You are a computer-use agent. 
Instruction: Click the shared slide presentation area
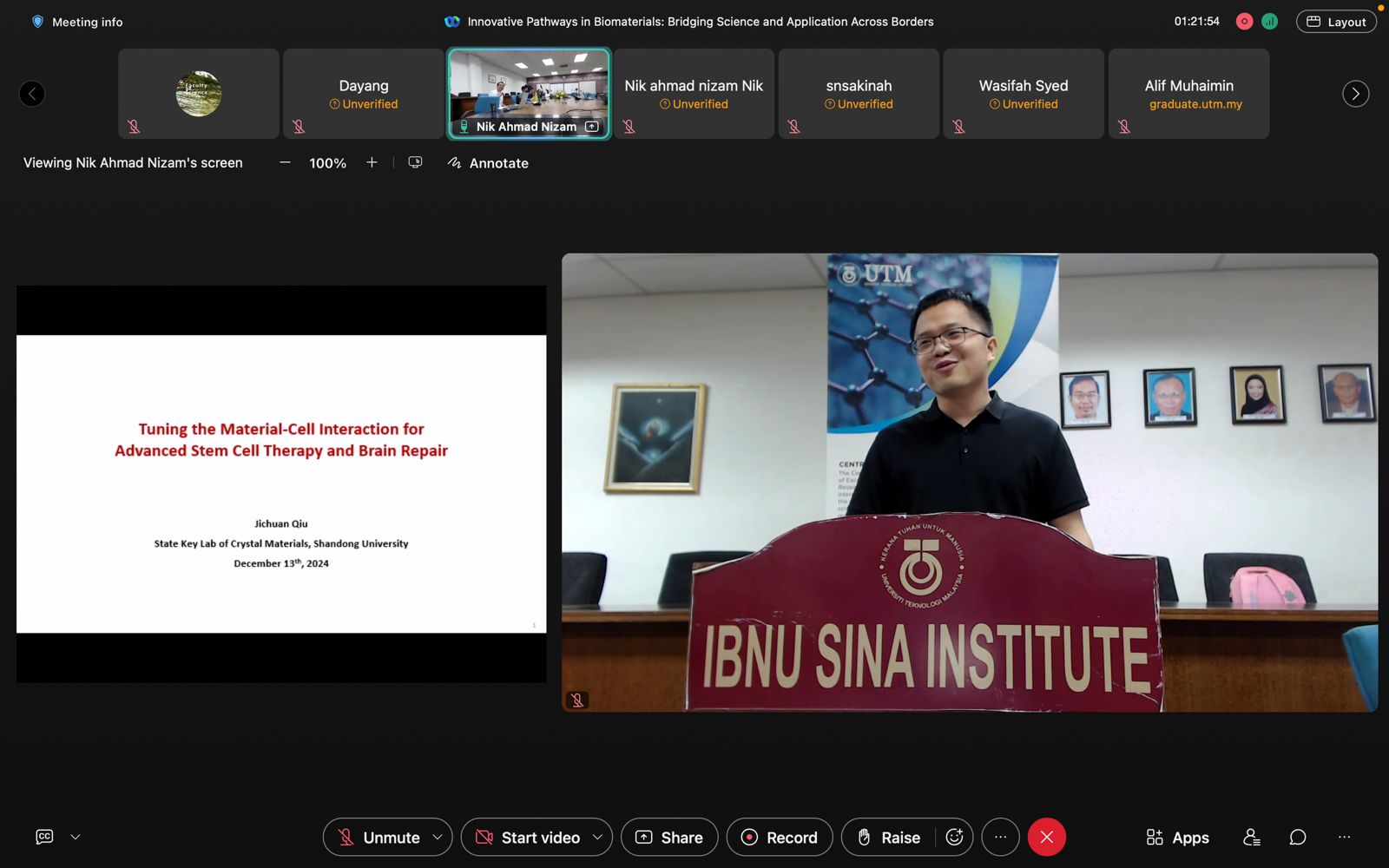pos(281,483)
